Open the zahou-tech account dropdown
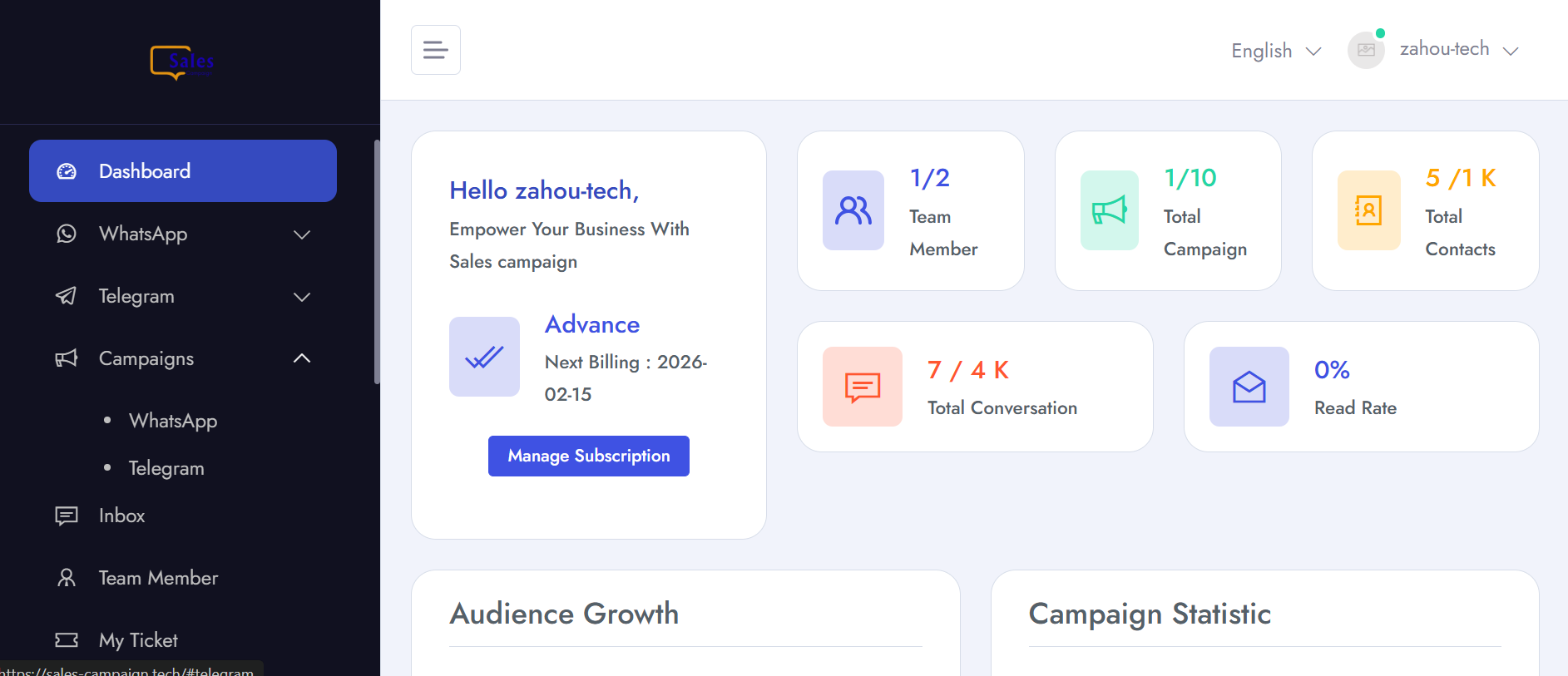 click(1459, 50)
